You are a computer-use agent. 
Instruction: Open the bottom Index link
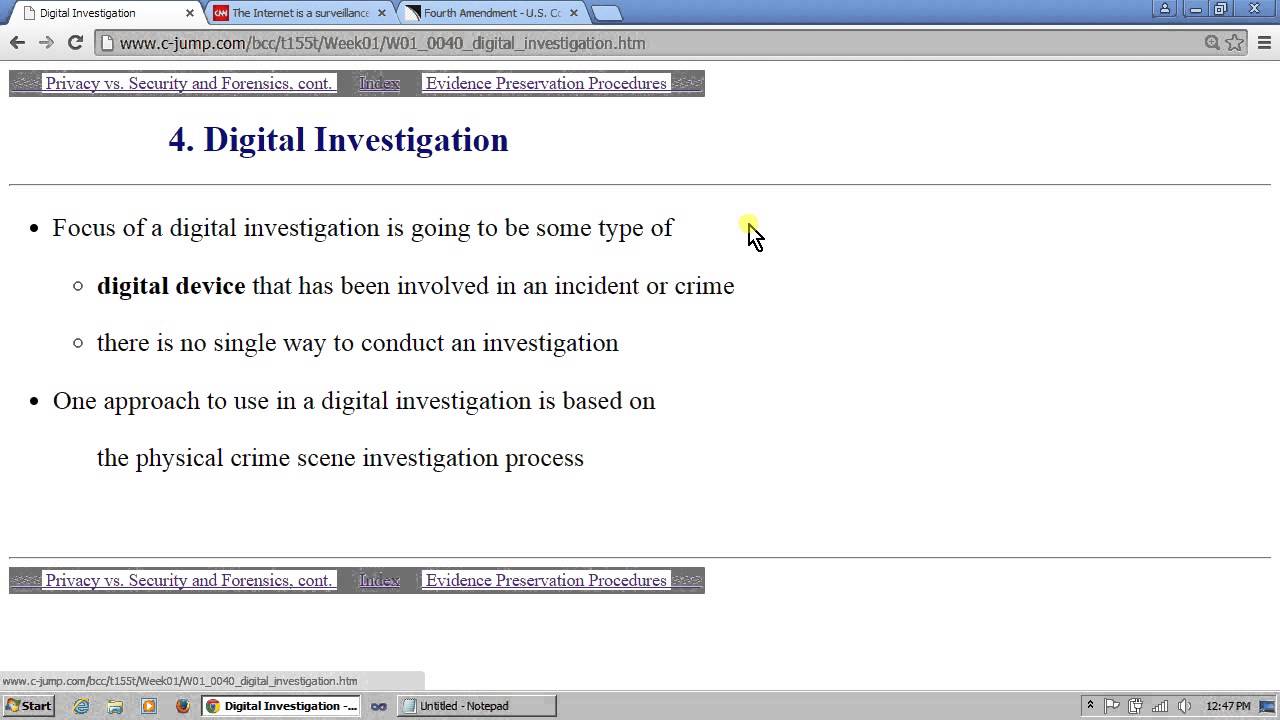(x=379, y=580)
